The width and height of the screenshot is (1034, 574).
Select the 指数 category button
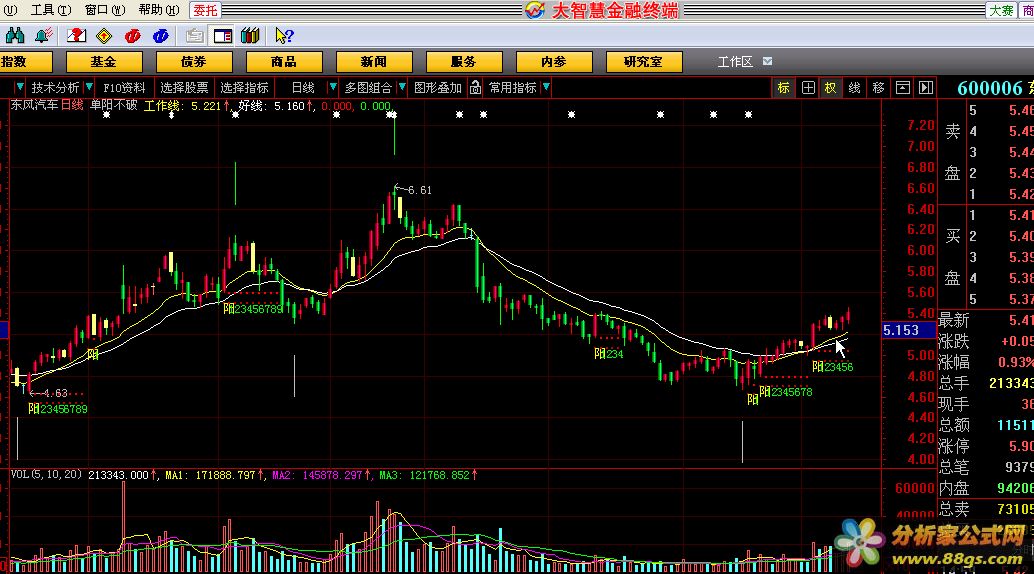click(24, 62)
